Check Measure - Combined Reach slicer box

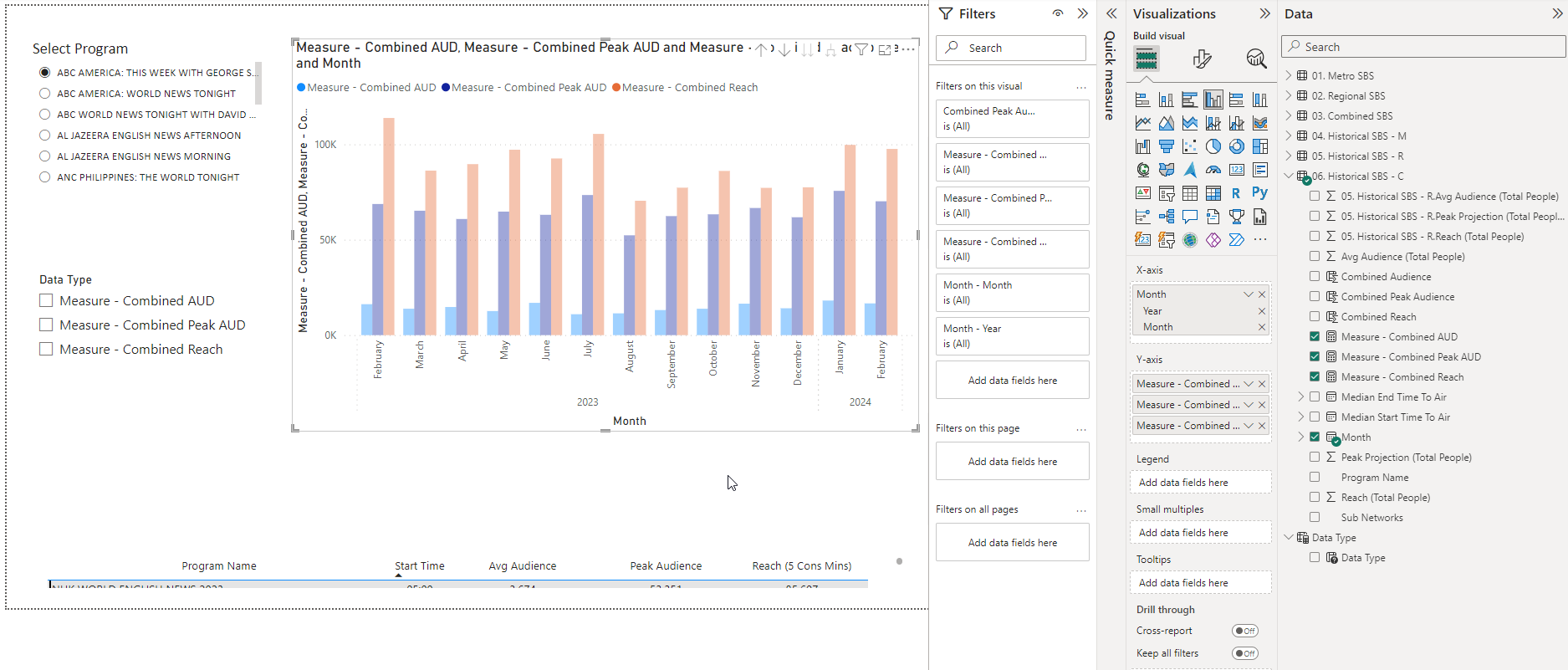pyautogui.click(x=46, y=349)
